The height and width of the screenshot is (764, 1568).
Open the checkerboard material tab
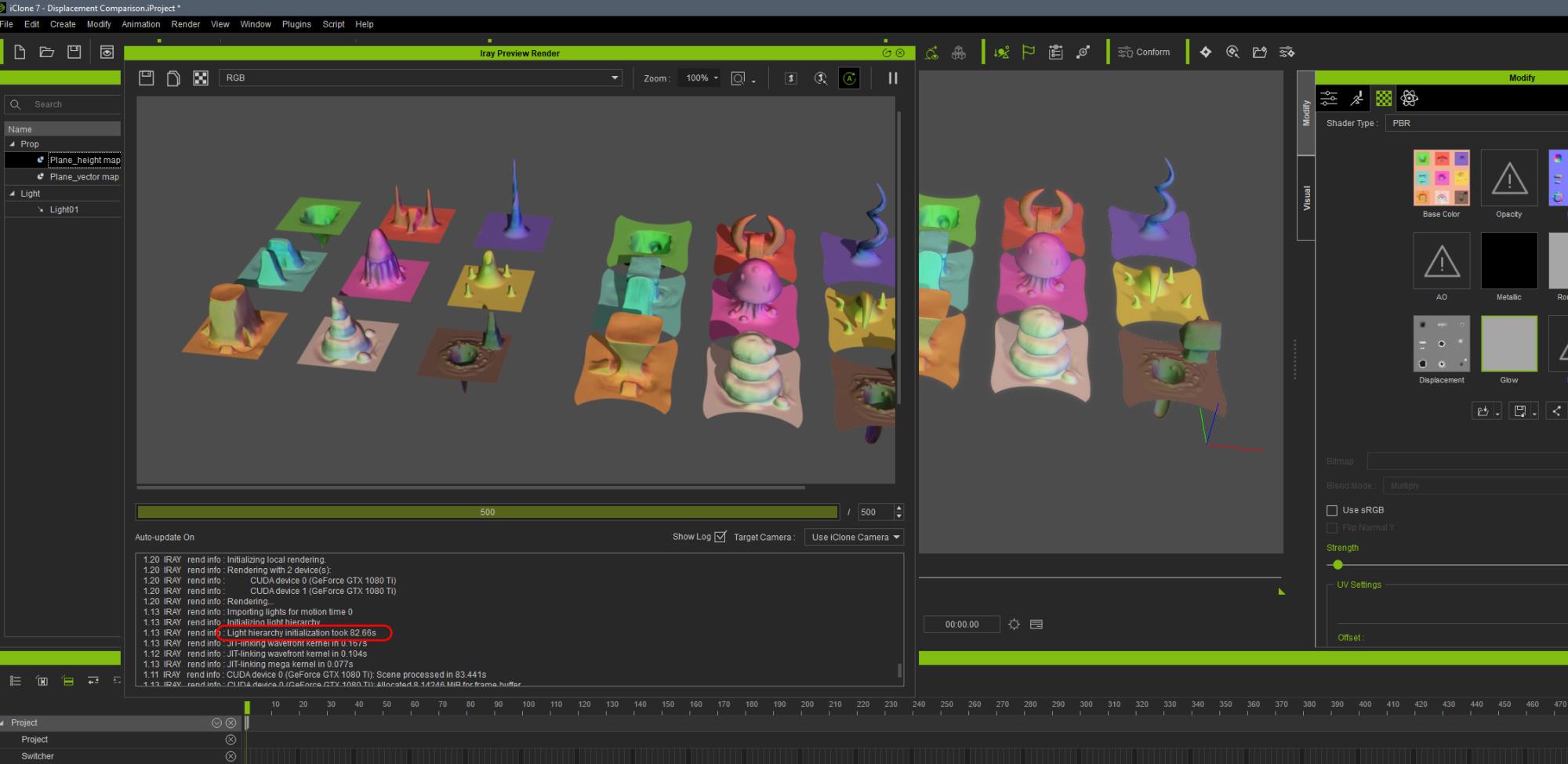[1384, 98]
